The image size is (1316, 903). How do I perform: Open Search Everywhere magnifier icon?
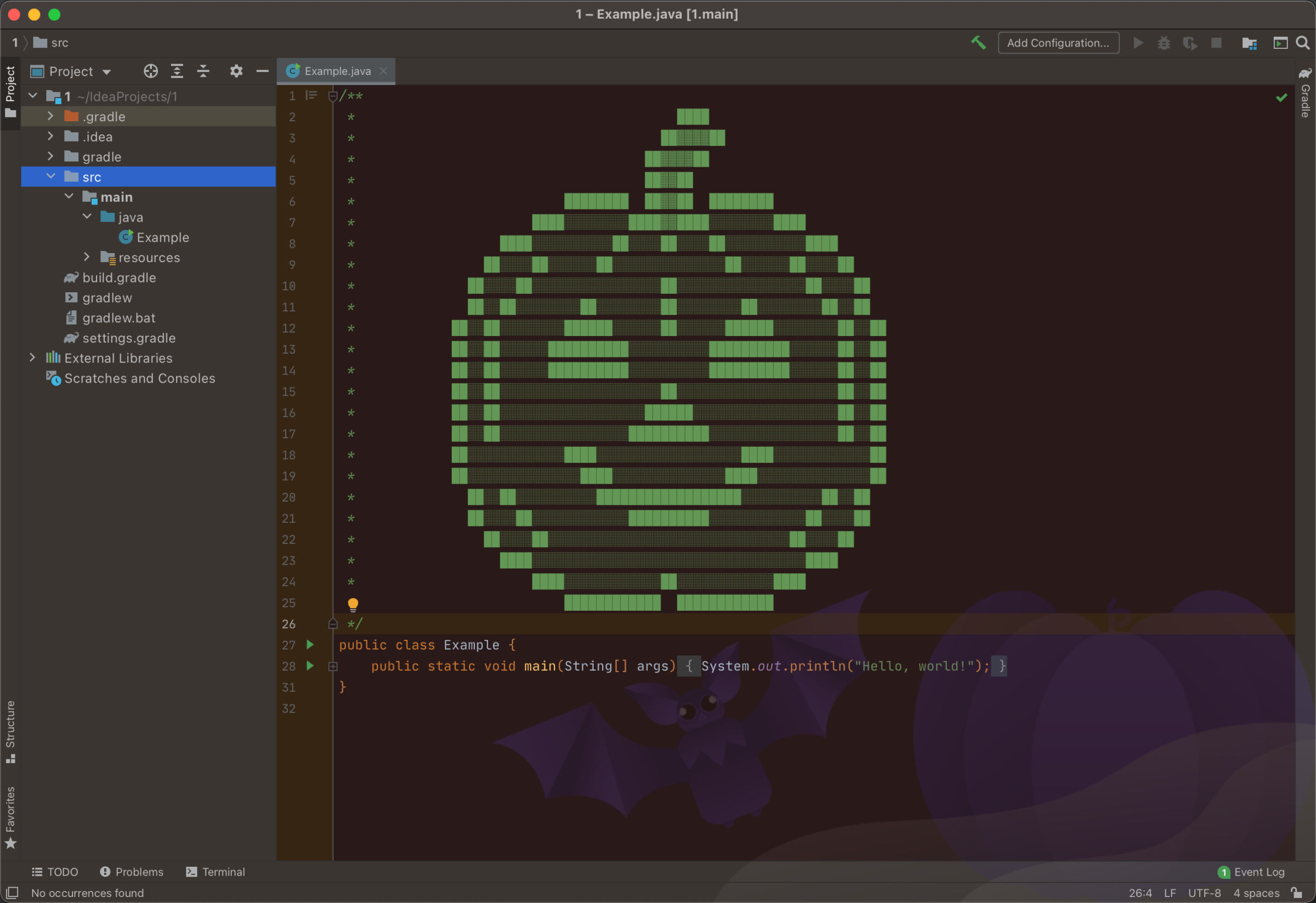(x=1302, y=43)
